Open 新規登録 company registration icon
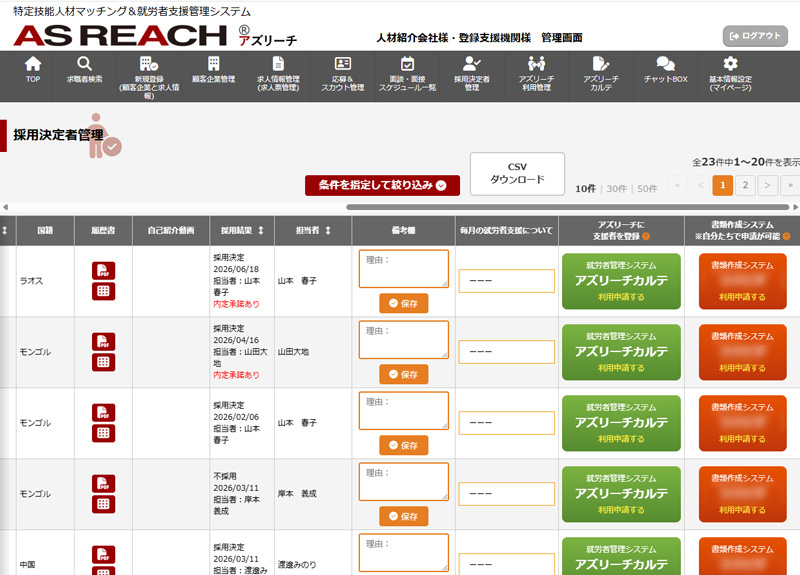Viewport: 800px width, 575px height. pos(148,64)
